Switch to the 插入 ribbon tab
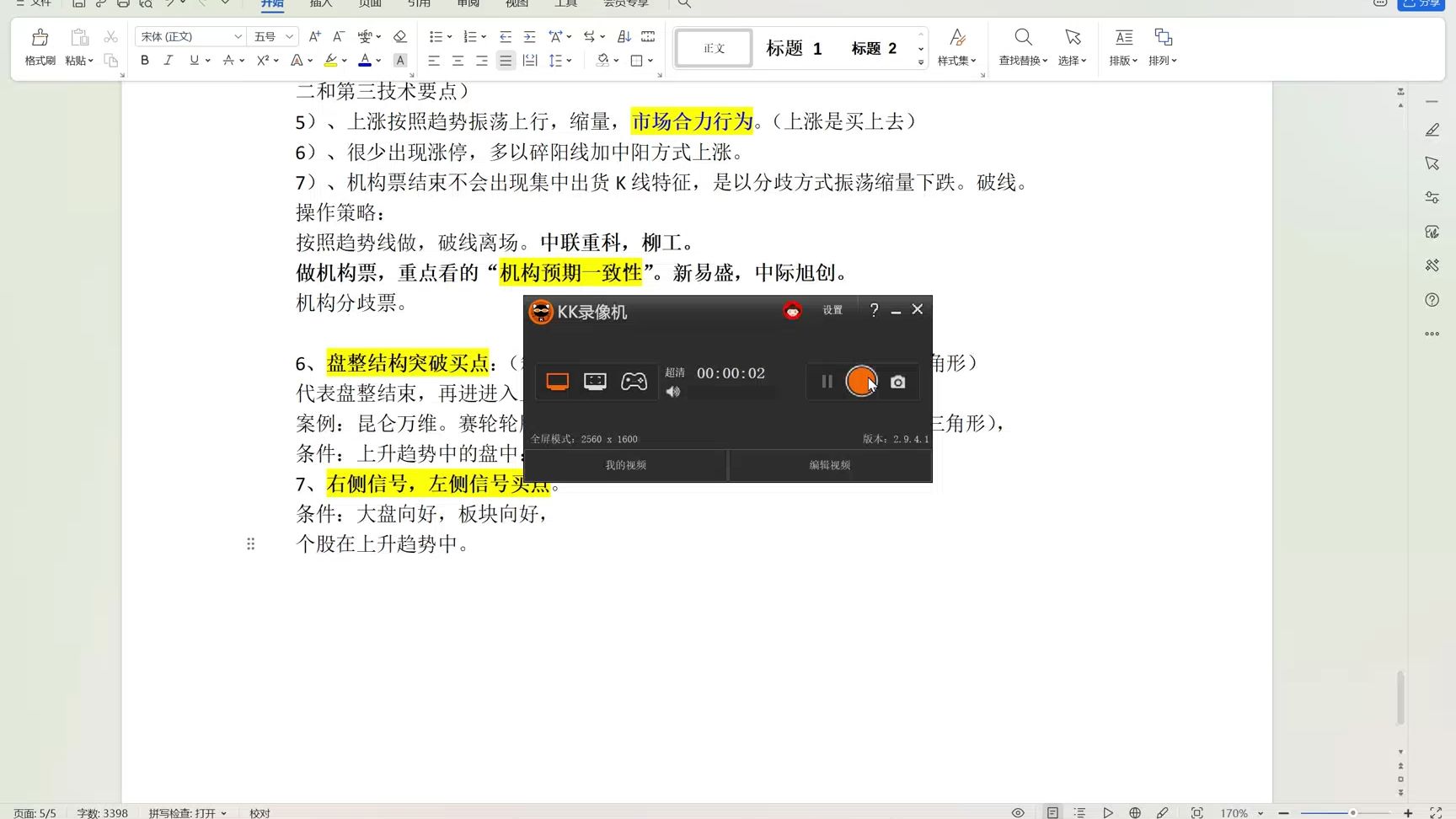This screenshot has height=819, width=1456. (321, 4)
